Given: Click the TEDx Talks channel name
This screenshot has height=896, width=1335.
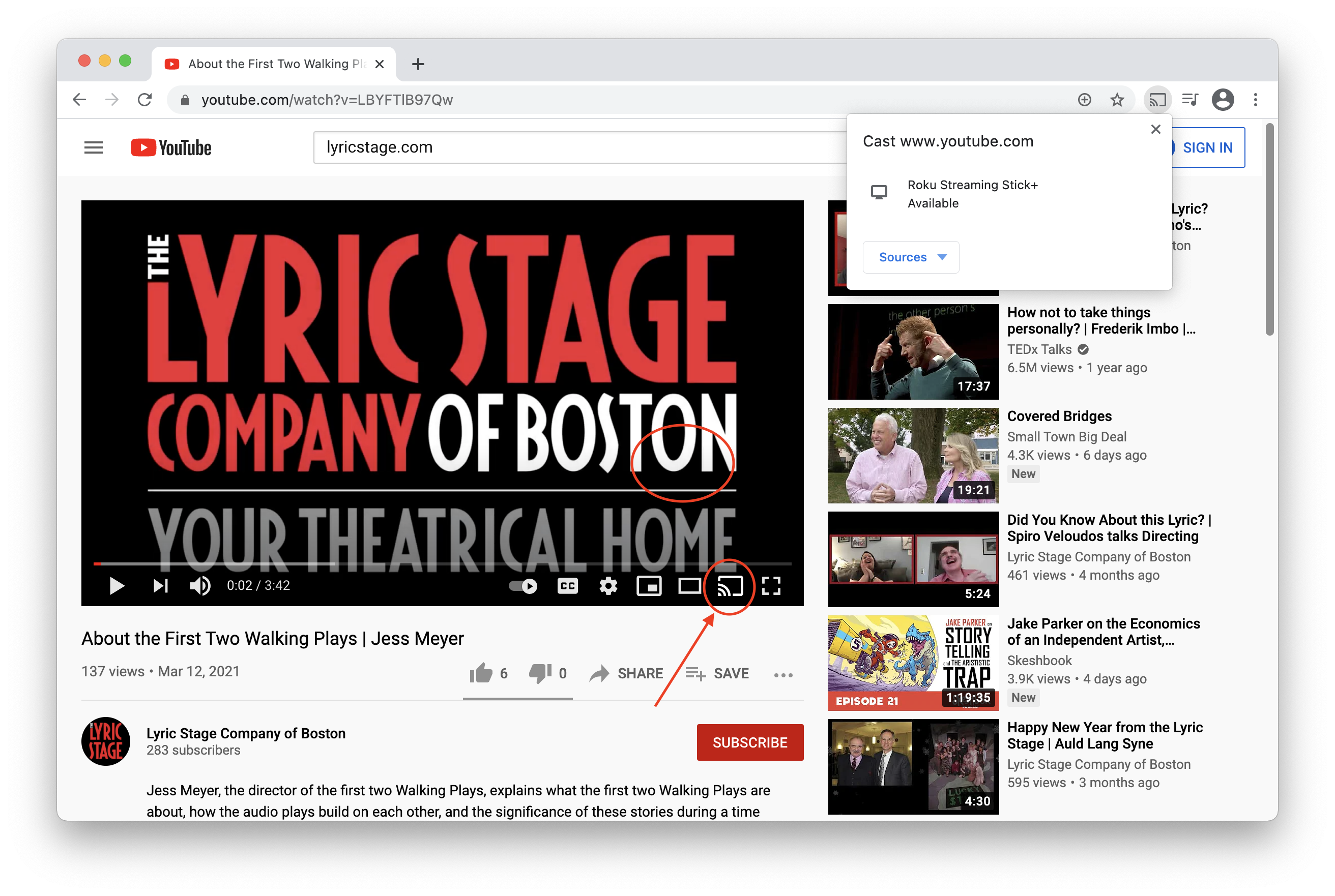Looking at the screenshot, I should click(x=1039, y=349).
